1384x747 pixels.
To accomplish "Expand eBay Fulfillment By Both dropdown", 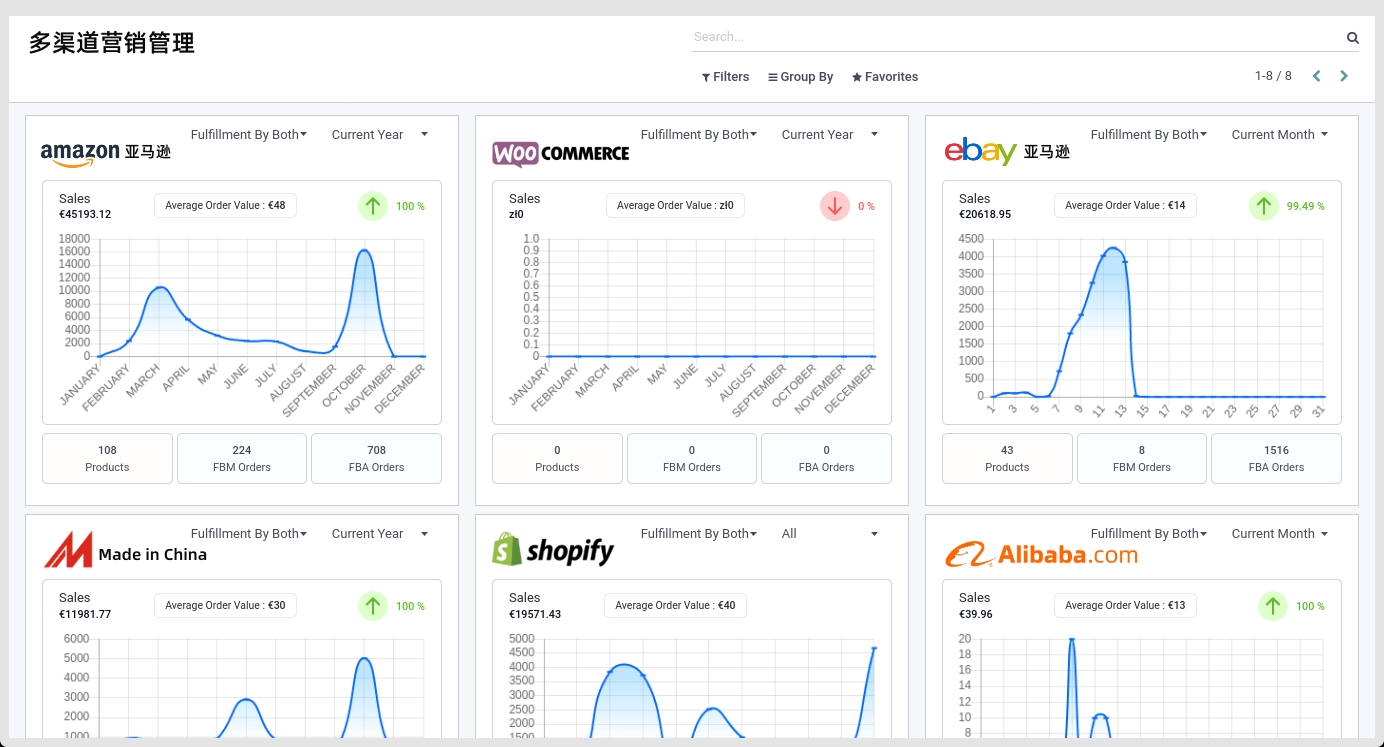I will point(1148,135).
